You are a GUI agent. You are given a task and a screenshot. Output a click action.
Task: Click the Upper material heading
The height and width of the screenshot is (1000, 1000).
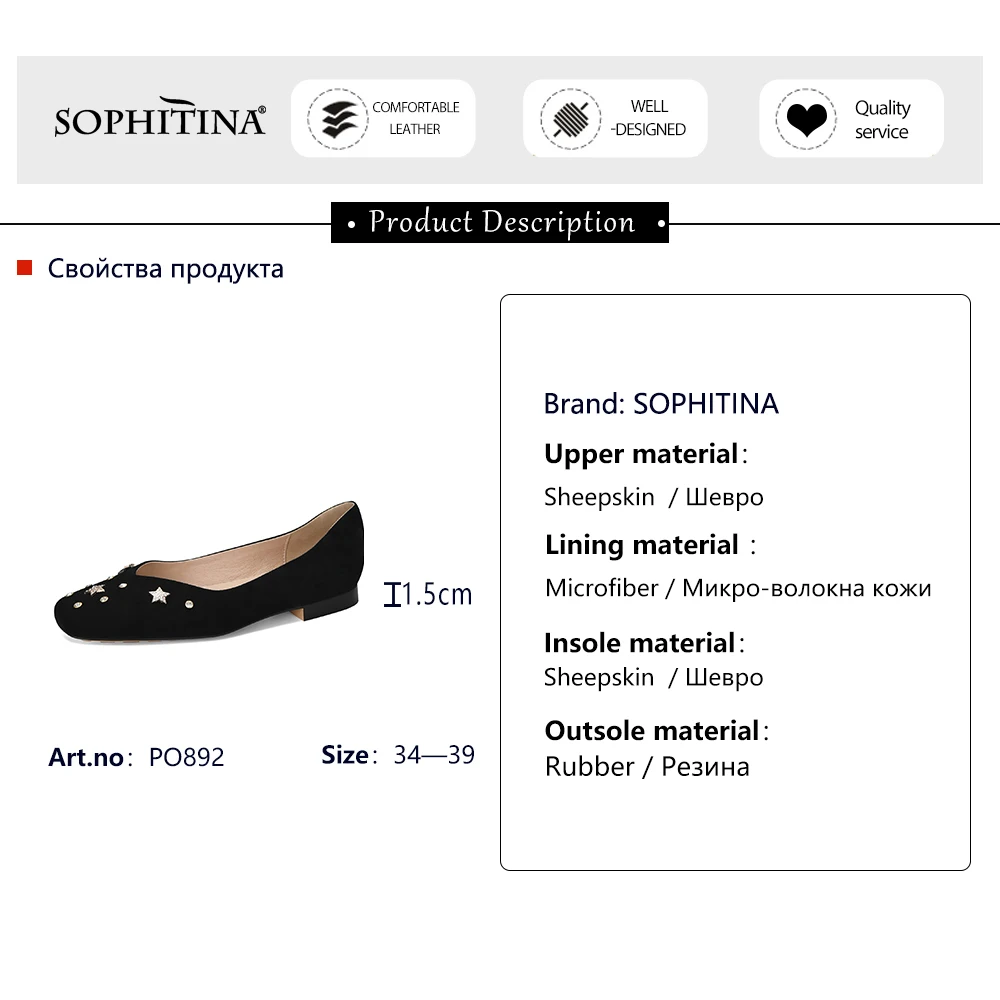(641, 454)
